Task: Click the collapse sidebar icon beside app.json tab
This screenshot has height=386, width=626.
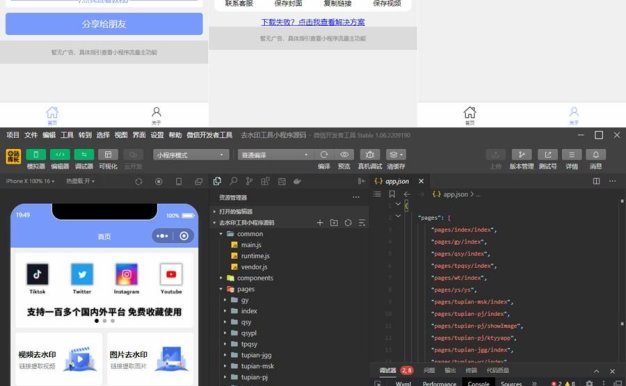Action: tap(361, 181)
